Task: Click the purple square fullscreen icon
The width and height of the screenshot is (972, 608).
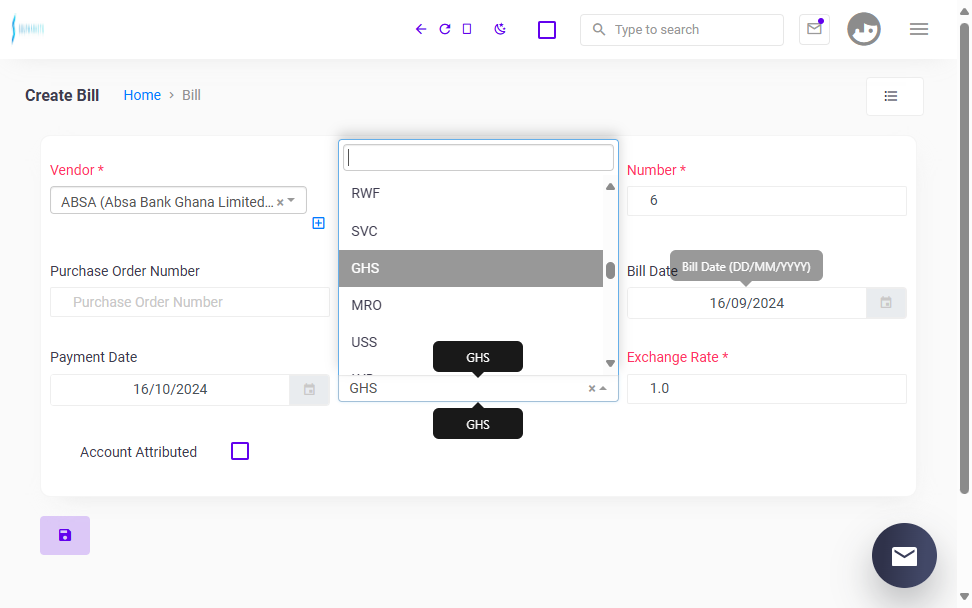Action: coord(547,30)
